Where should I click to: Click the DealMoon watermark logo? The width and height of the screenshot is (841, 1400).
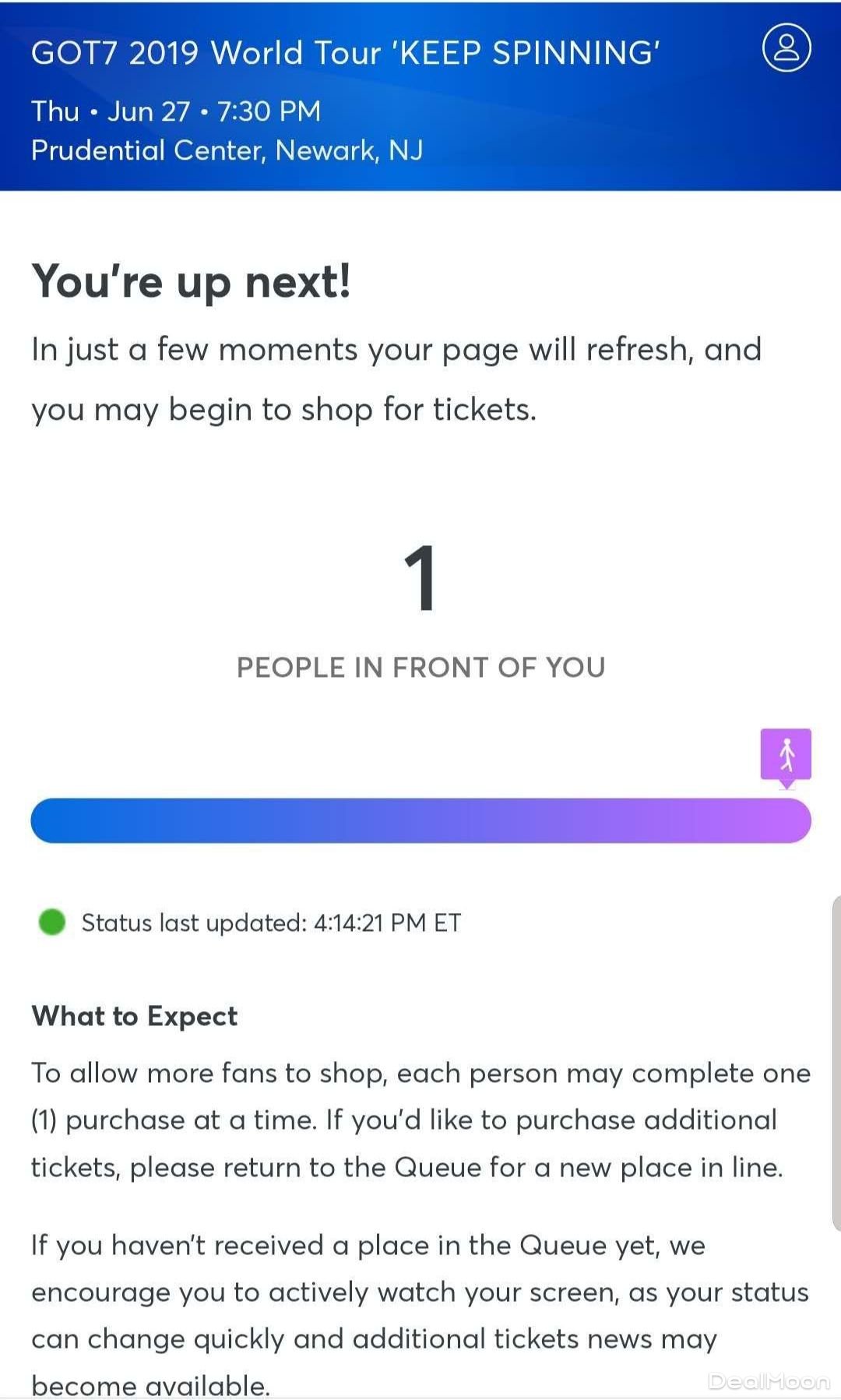pyautogui.click(x=768, y=1381)
